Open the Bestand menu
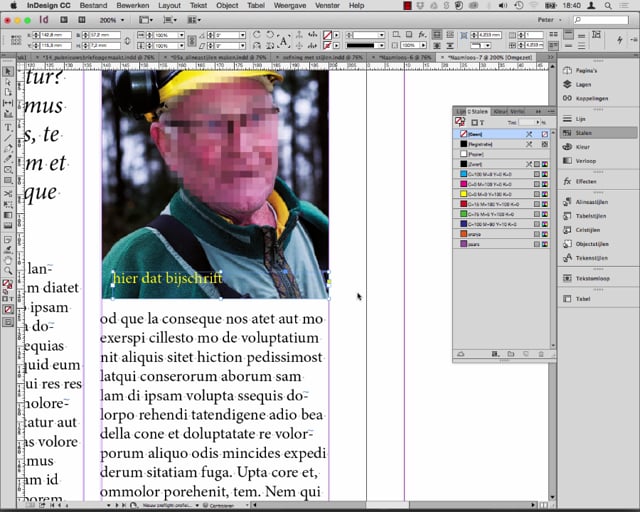Image resolution: width=640 pixels, height=512 pixels. click(93, 5)
